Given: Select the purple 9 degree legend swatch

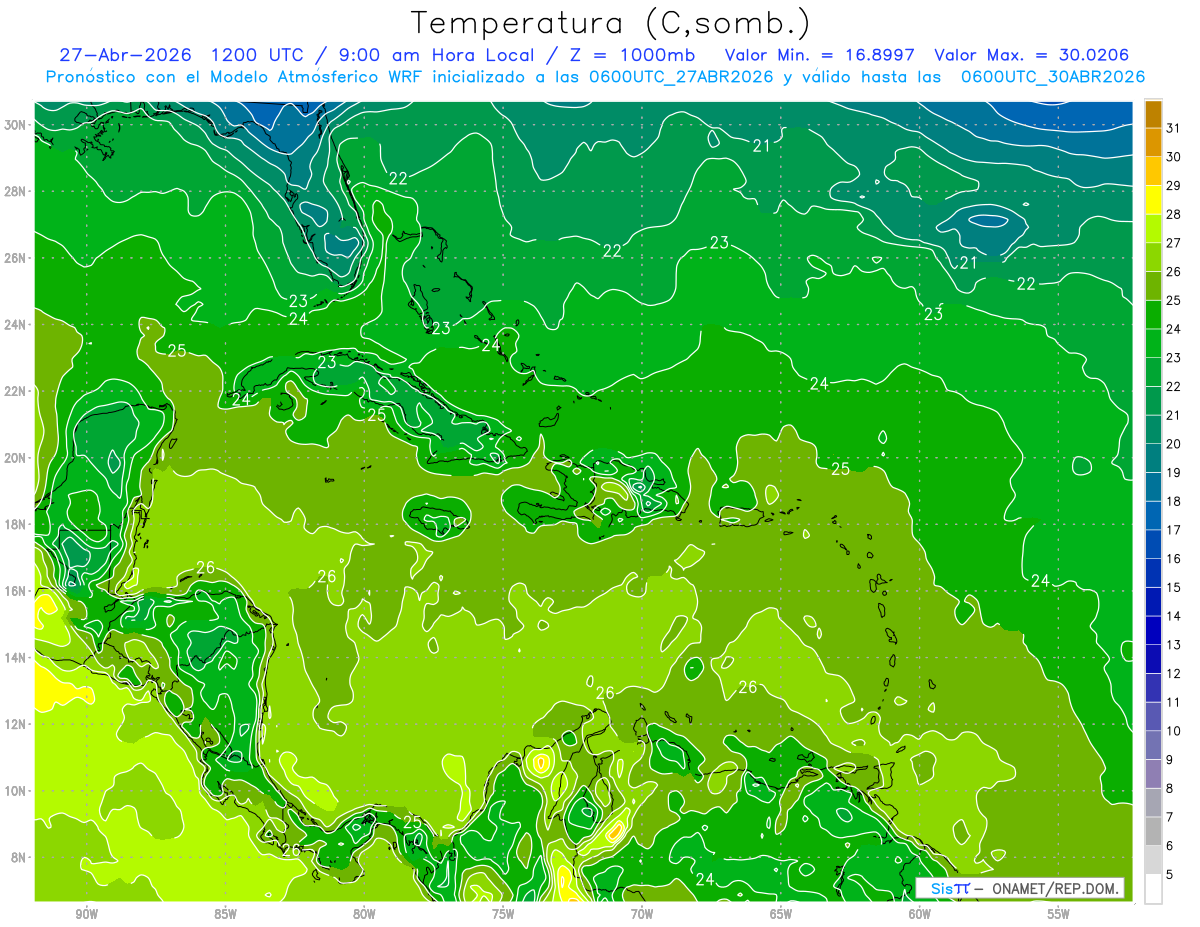Looking at the screenshot, I should point(1153,746).
